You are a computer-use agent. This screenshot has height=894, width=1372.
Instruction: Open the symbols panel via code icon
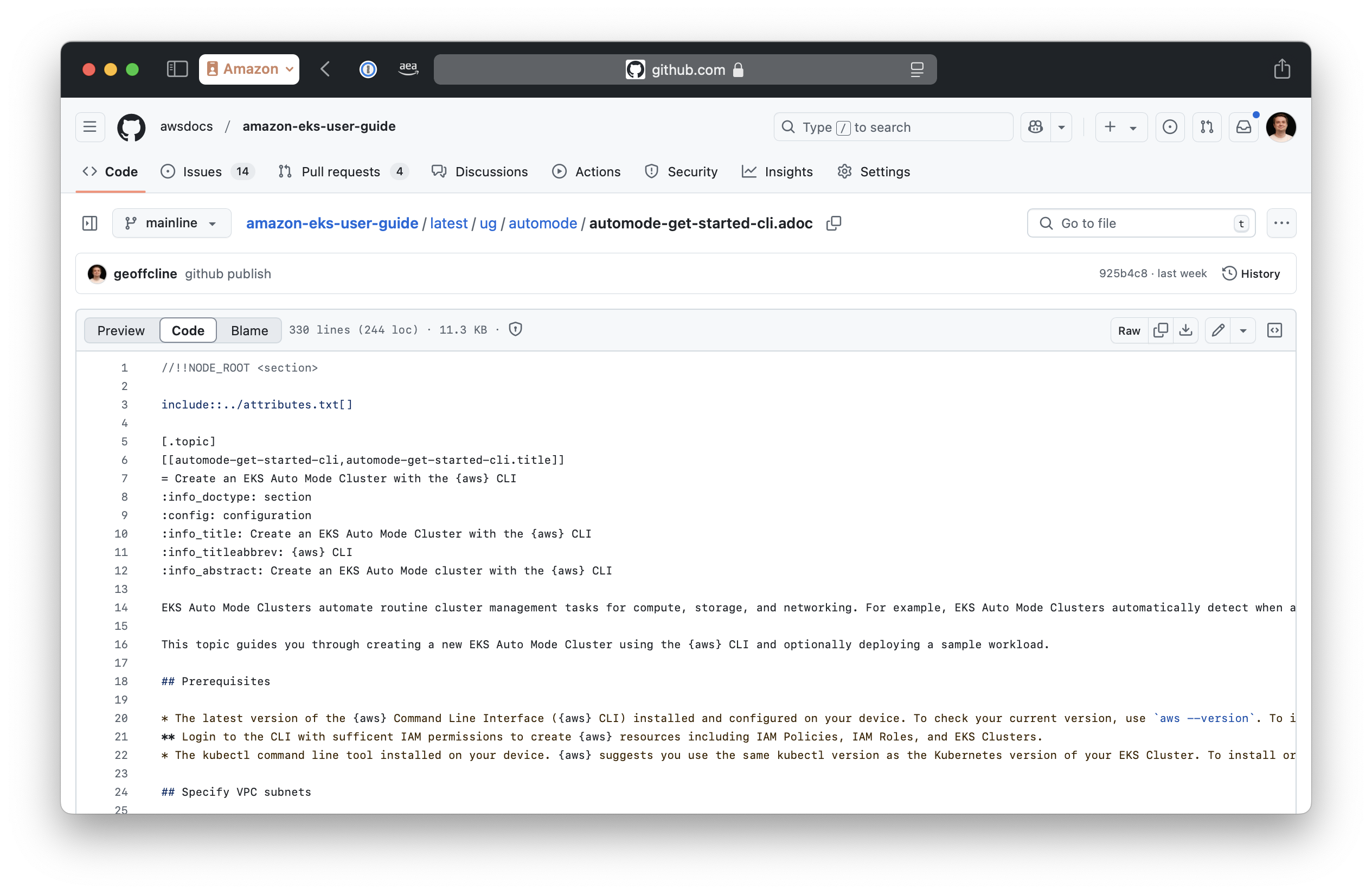click(x=1274, y=330)
